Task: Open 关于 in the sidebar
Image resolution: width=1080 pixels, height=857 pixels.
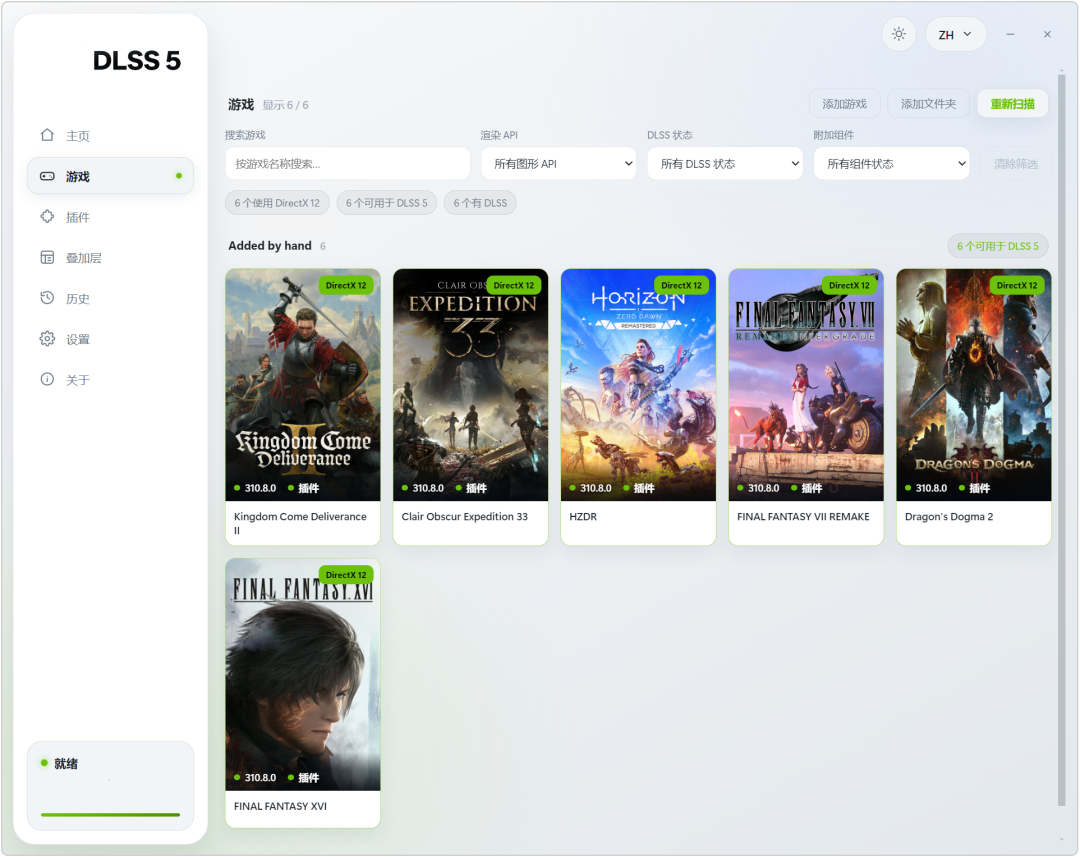Action: (x=110, y=380)
